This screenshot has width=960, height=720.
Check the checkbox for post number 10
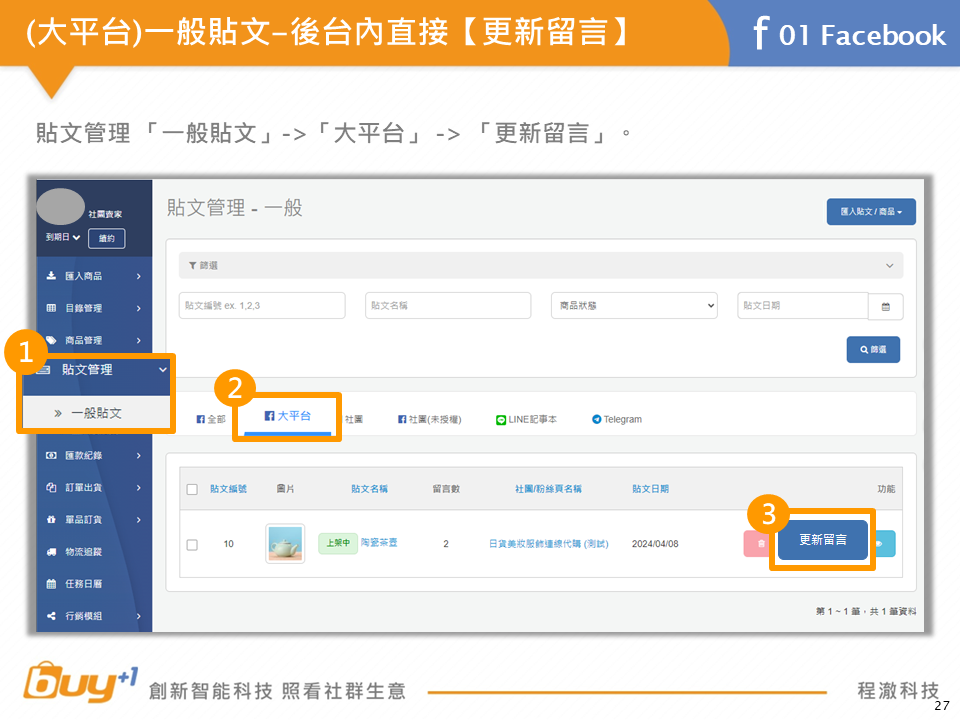click(192, 544)
